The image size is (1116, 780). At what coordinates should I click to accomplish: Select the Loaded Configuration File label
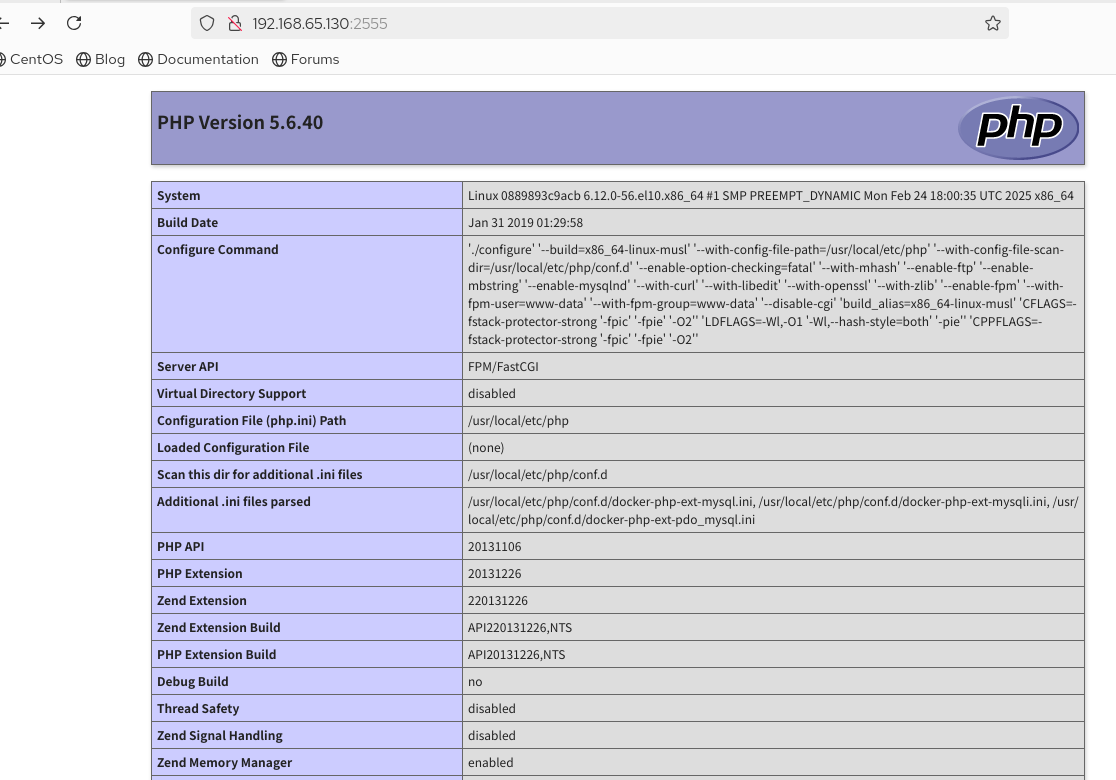tap(233, 448)
